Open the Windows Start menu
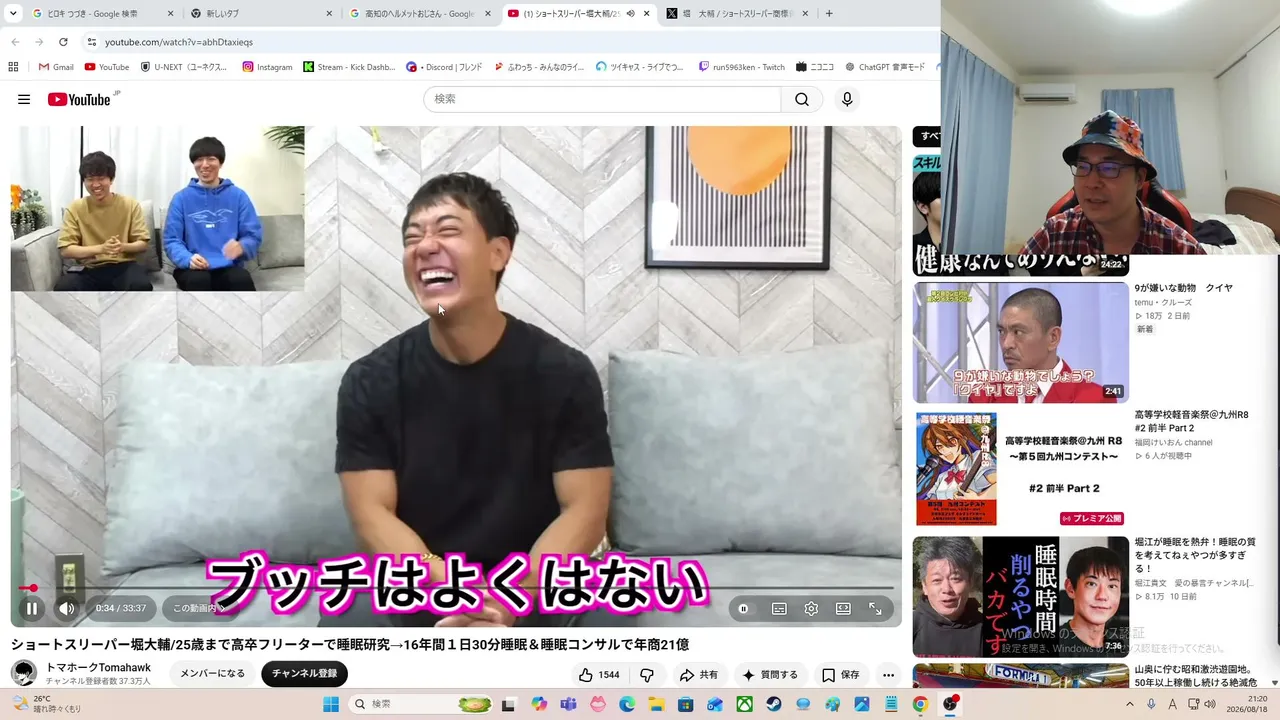Screen dimensions: 1280x720 click(331, 704)
